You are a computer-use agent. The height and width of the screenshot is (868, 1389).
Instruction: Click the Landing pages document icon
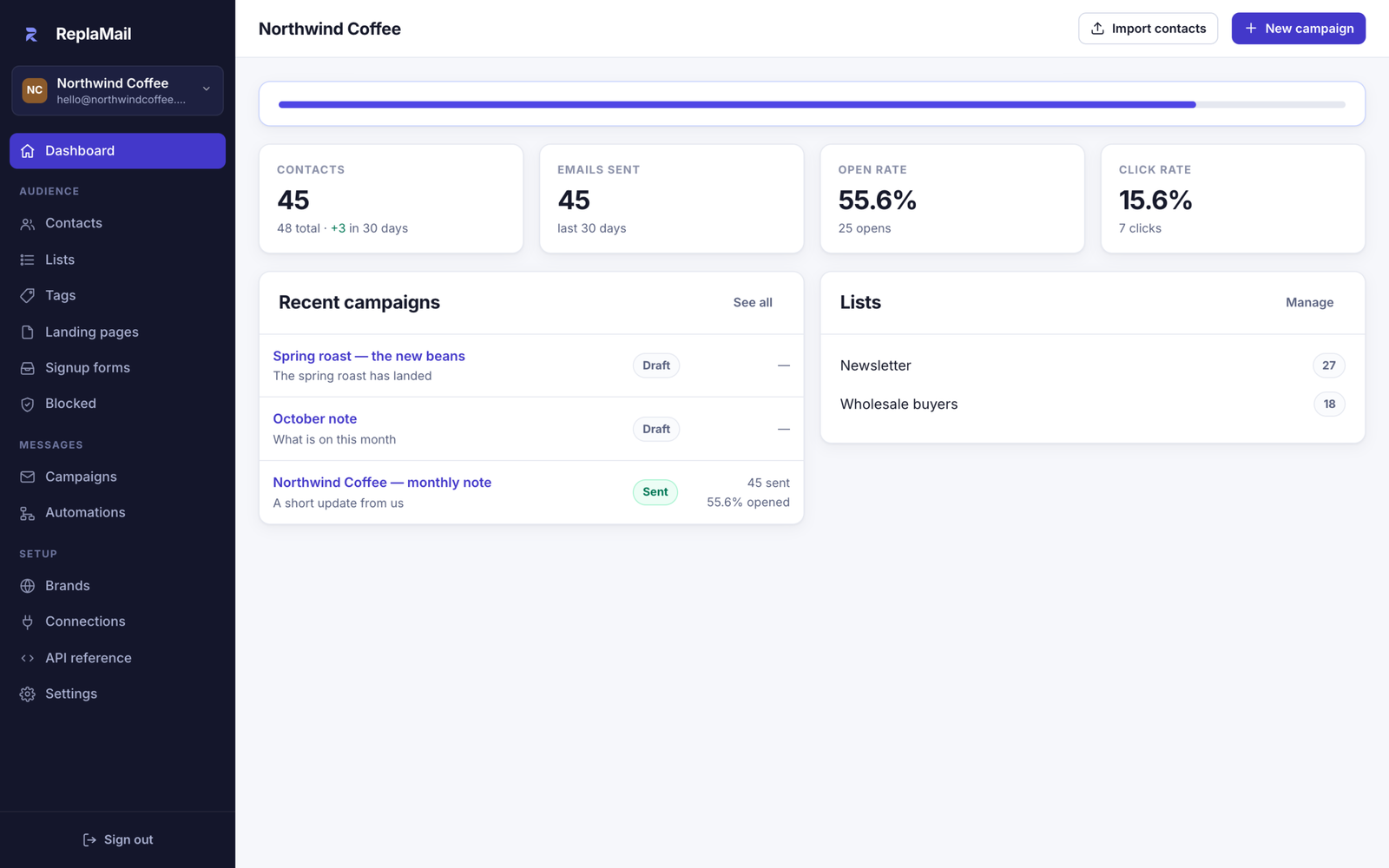coord(28,332)
